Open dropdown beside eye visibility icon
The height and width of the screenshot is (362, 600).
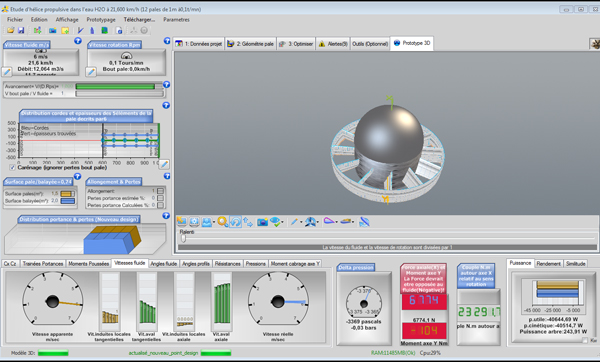[x=282, y=222]
